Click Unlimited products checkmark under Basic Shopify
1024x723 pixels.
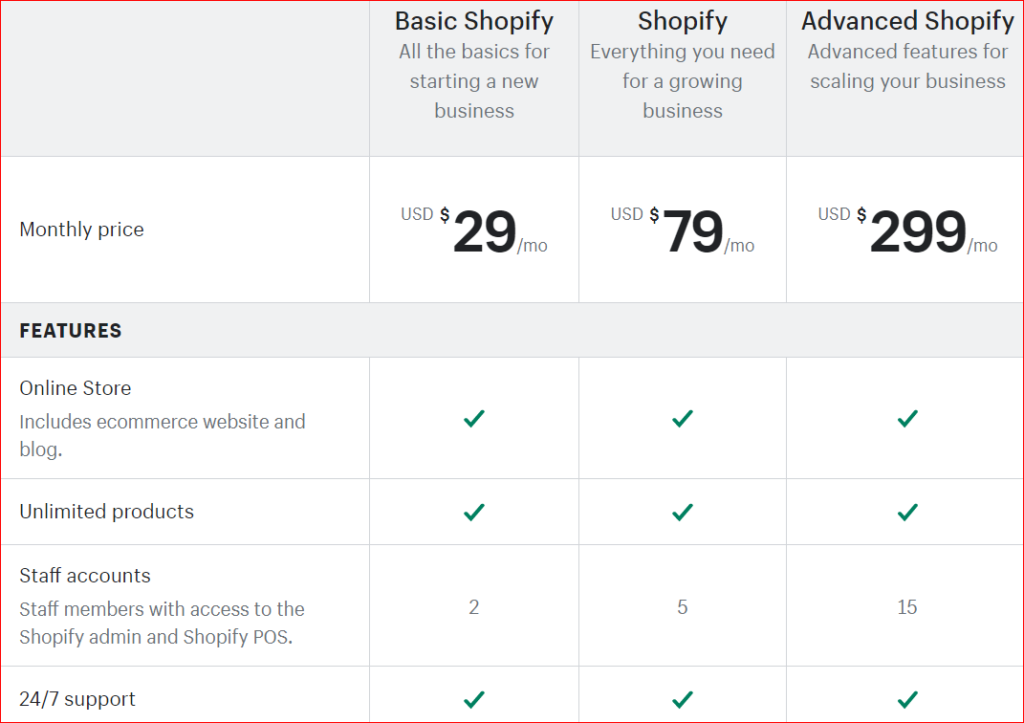click(x=474, y=512)
